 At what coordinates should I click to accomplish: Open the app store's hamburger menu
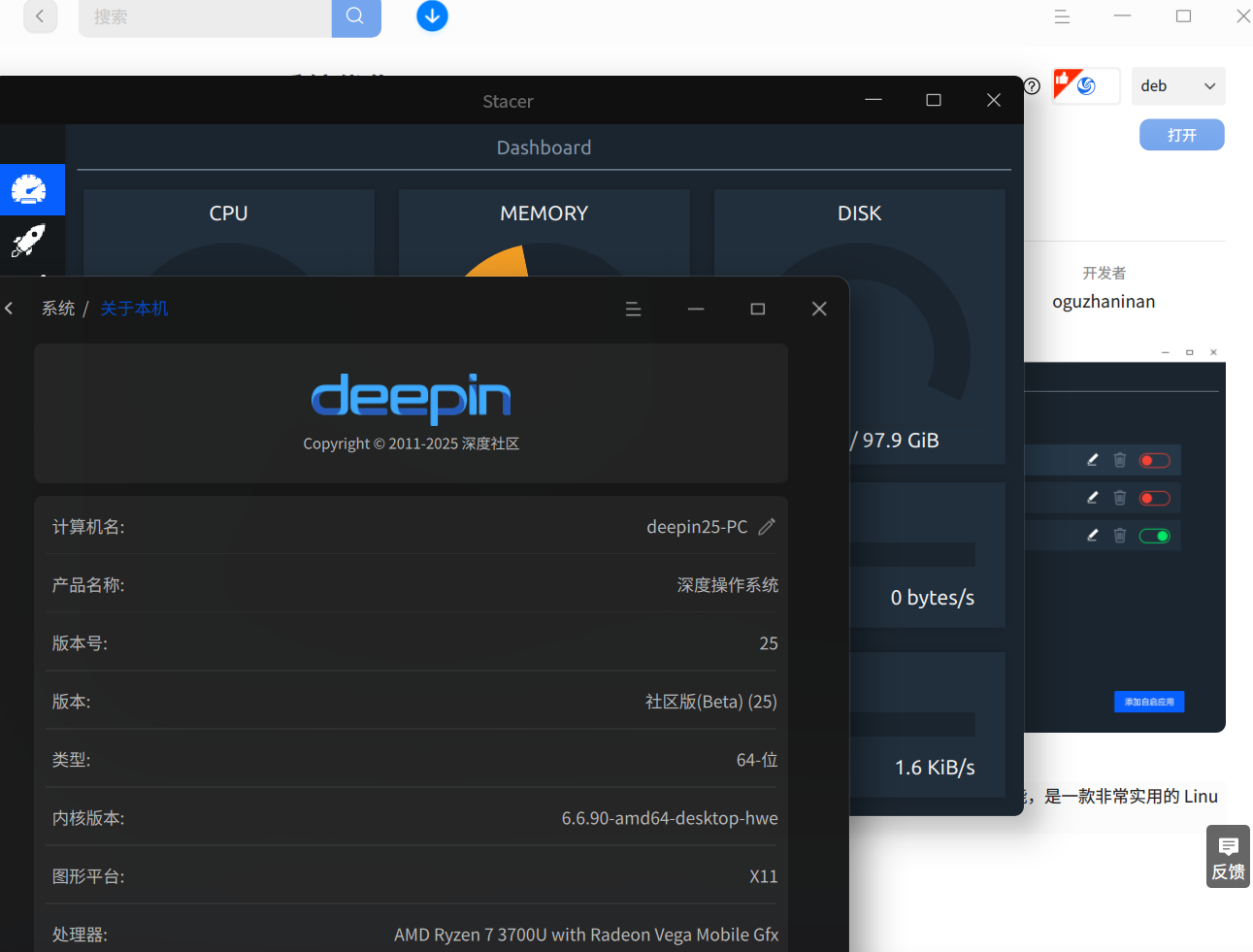pyautogui.click(x=1062, y=16)
